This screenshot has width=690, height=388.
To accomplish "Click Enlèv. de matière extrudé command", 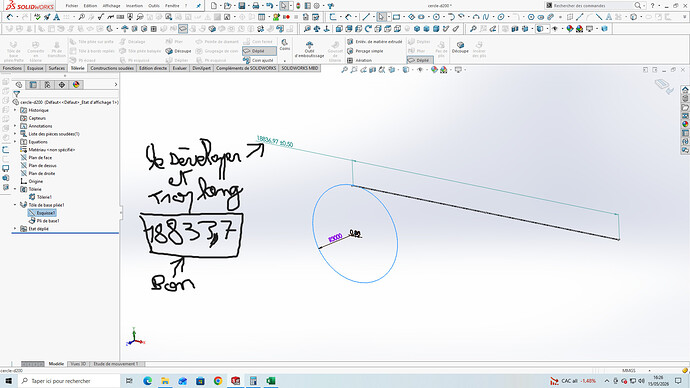I will coord(374,42).
